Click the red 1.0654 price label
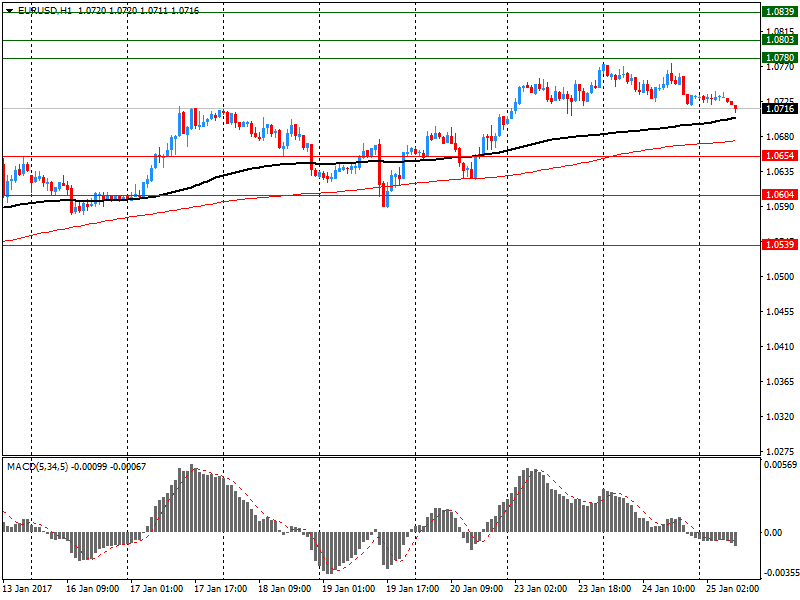This screenshot has width=800, height=600. [780, 156]
